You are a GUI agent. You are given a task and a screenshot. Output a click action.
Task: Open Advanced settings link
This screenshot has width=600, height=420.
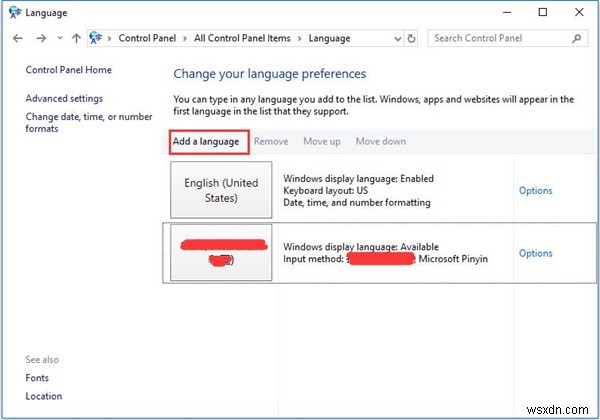click(x=64, y=98)
